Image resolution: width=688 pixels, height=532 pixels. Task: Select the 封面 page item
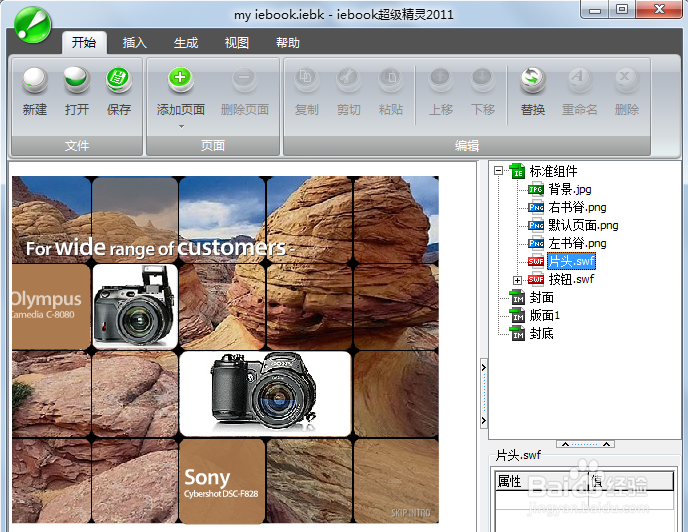tap(541, 298)
